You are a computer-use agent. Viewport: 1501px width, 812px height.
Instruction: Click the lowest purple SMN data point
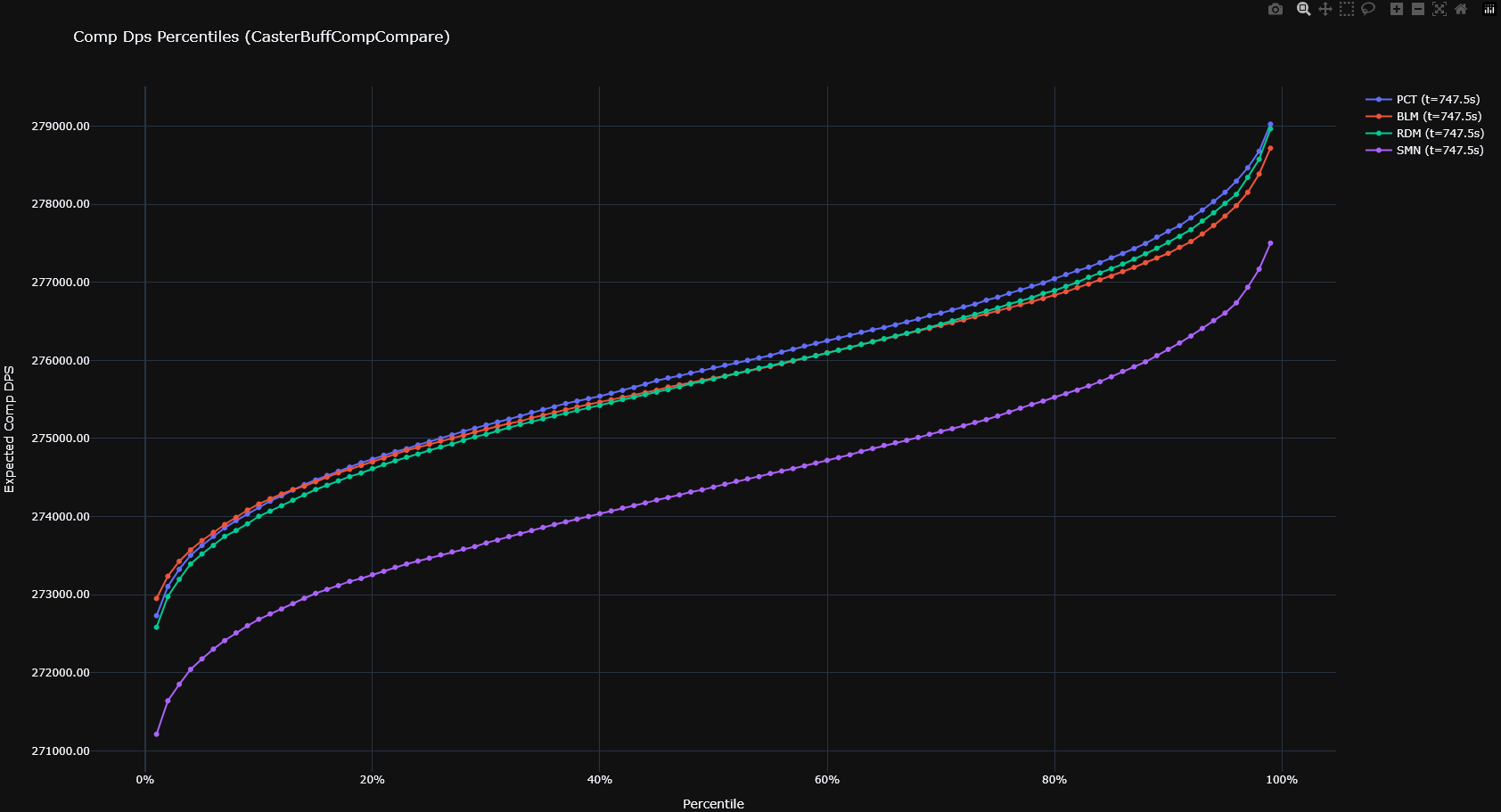tap(157, 734)
